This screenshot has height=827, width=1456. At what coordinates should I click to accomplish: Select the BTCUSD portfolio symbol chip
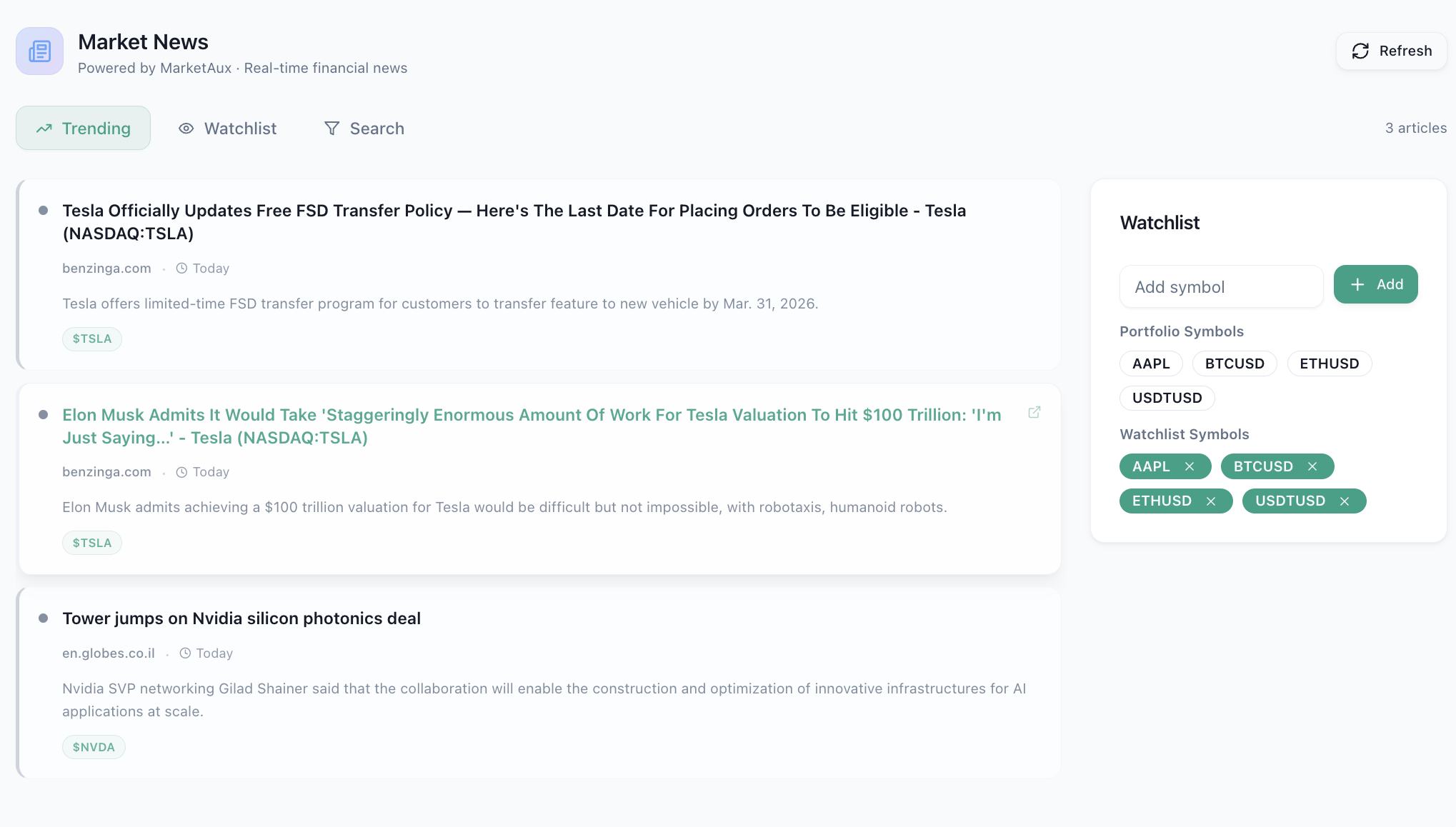(x=1235, y=364)
